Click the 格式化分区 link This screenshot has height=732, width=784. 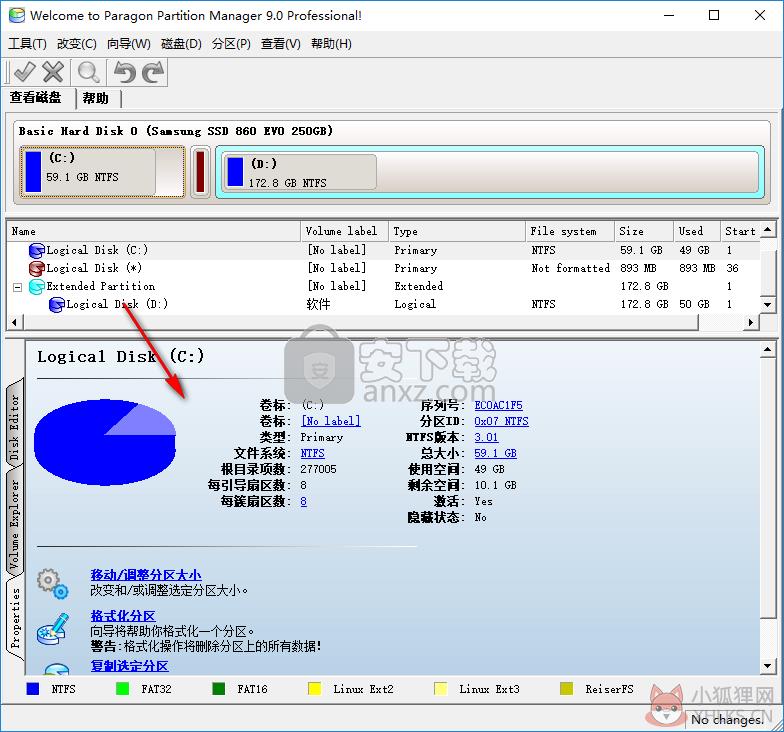tap(123, 616)
